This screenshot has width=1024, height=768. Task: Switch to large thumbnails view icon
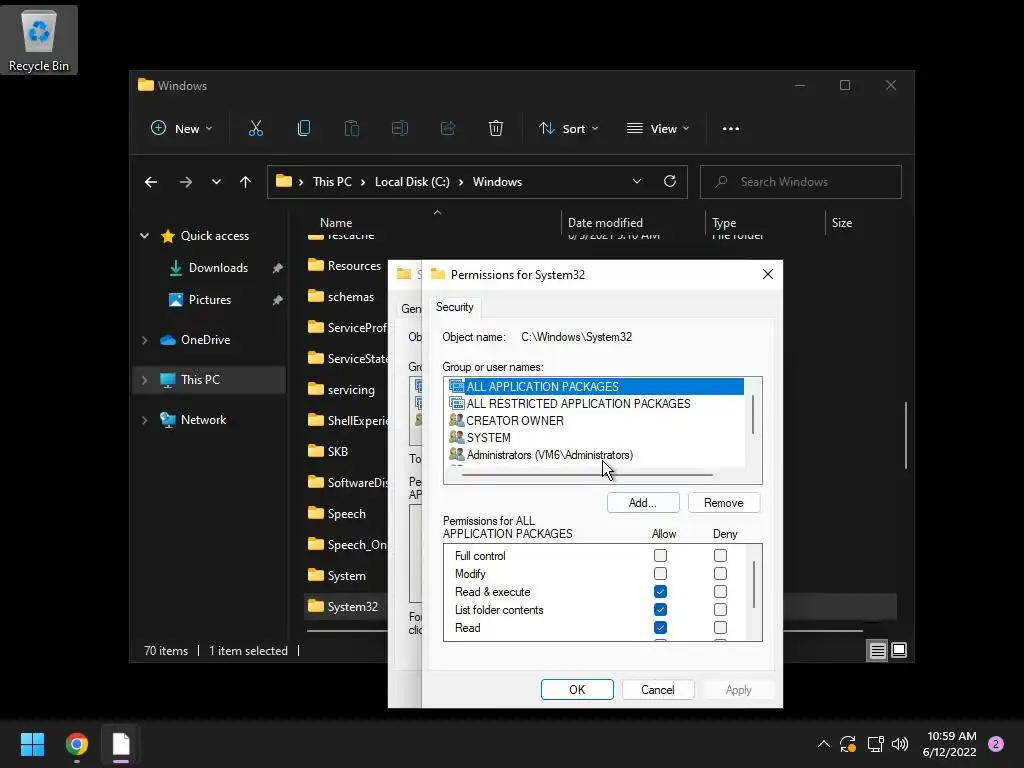pos(899,650)
